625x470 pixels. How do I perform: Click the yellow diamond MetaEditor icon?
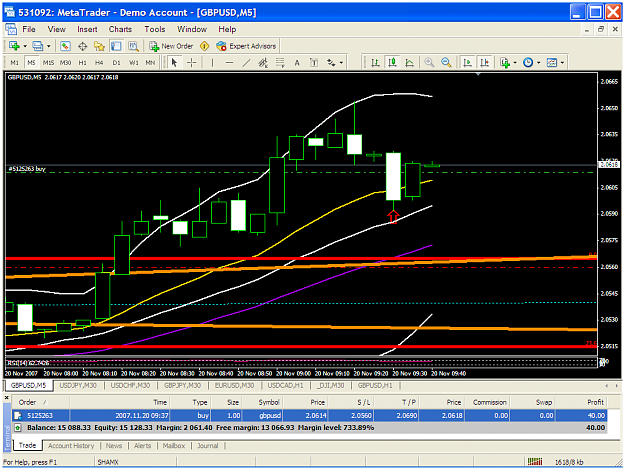[204, 46]
